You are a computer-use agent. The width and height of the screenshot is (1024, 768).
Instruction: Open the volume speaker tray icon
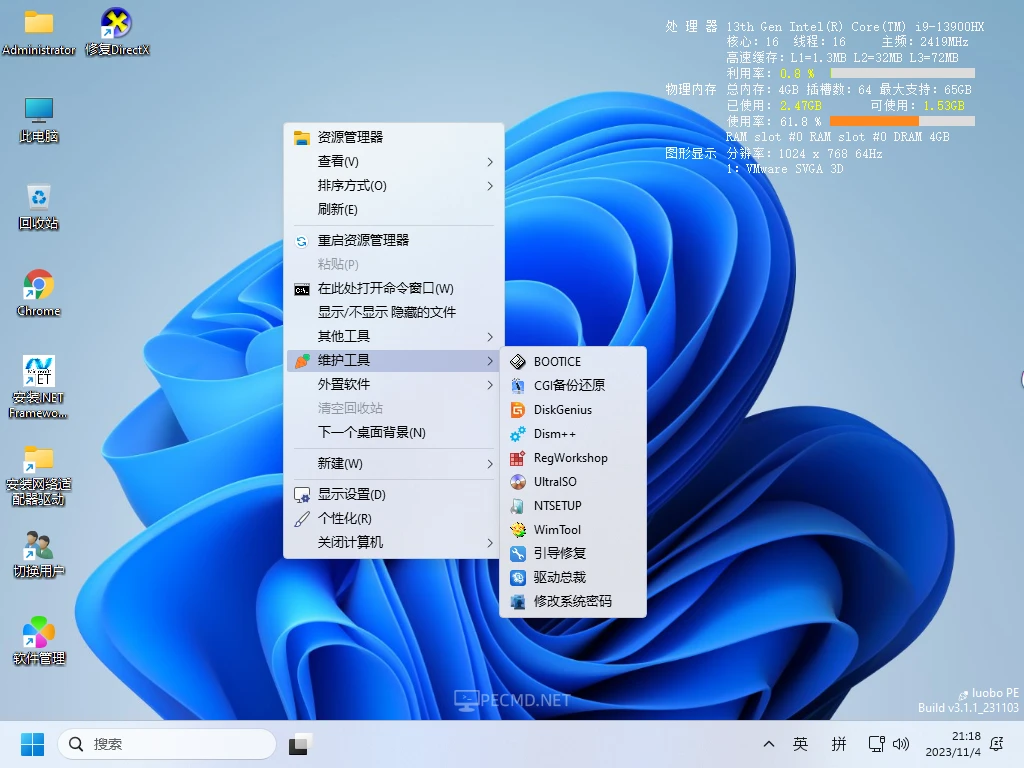pyautogui.click(x=901, y=744)
